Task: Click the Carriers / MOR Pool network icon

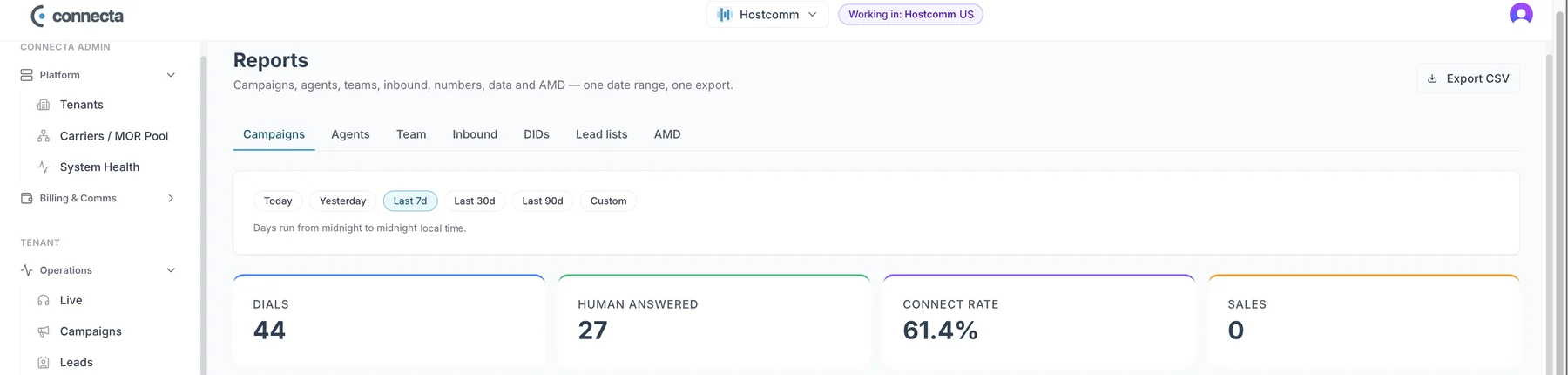Action: [x=44, y=136]
